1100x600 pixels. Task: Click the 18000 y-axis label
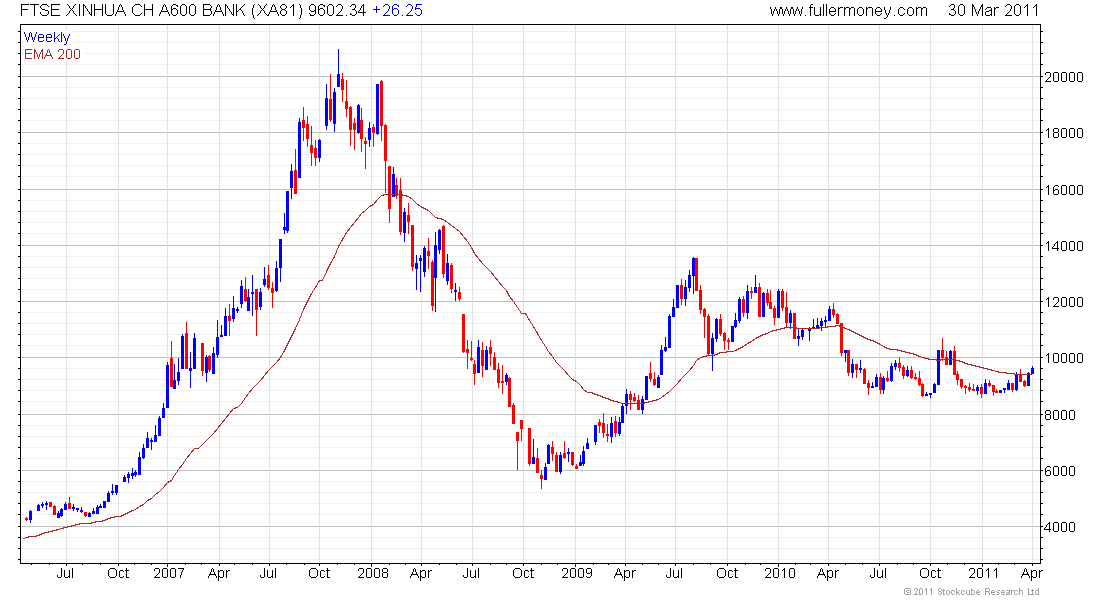[x=1064, y=133]
